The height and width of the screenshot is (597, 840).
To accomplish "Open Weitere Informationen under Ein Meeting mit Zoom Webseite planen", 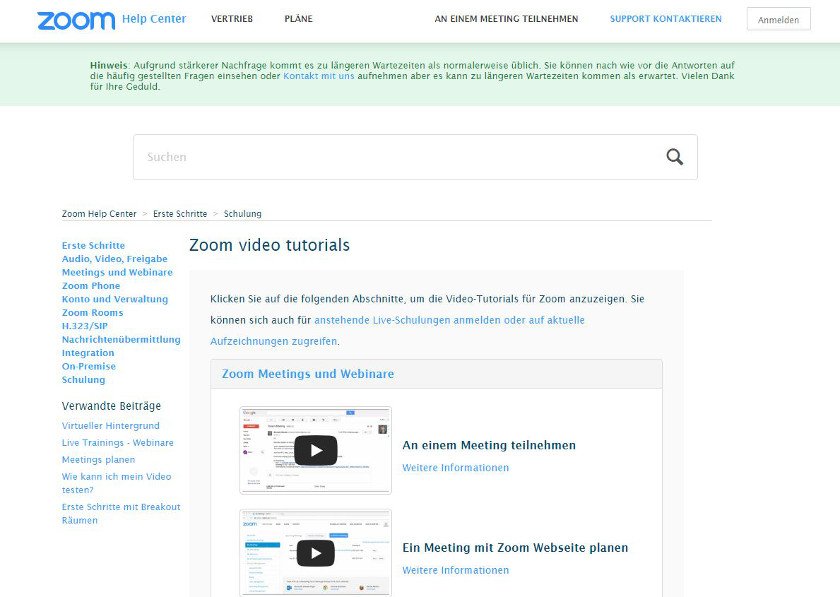I will [455, 570].
